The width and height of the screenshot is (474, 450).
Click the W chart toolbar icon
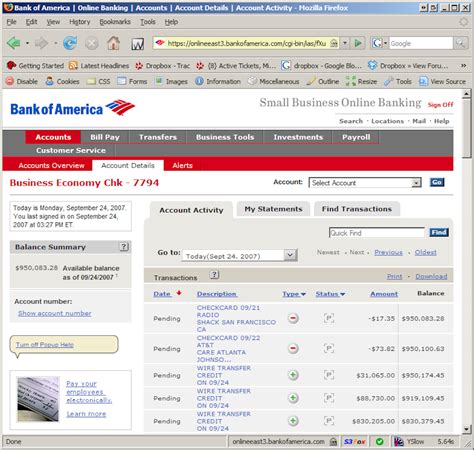coord(137,44)
